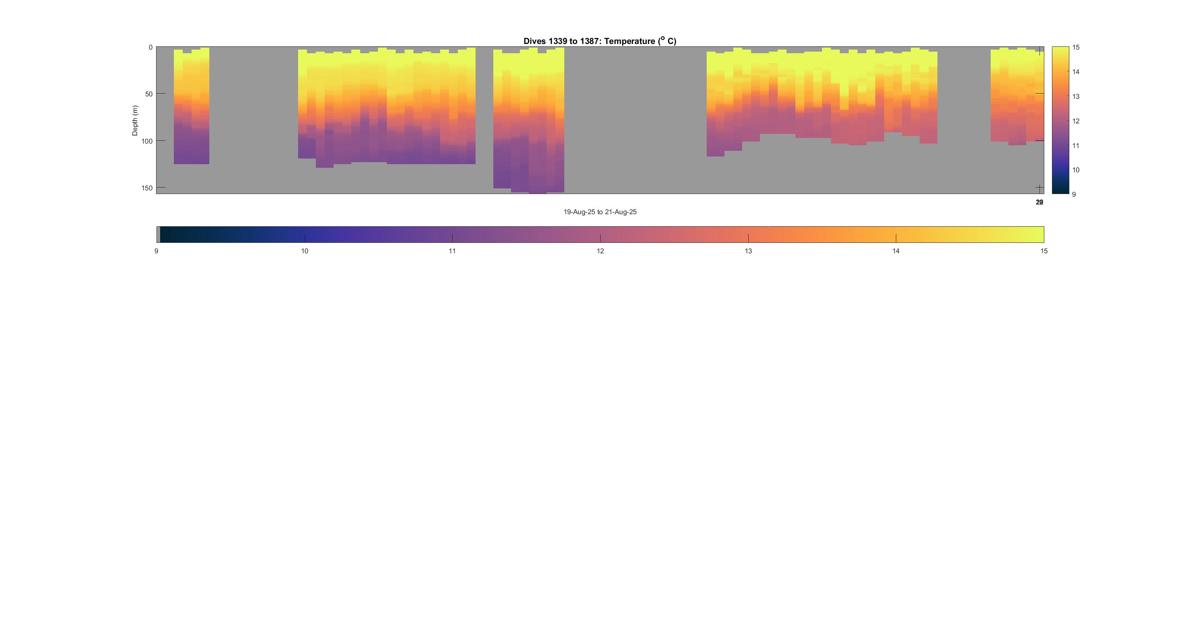Click the 9 label on the vertical colorbar

click(x=1074, y=194)
